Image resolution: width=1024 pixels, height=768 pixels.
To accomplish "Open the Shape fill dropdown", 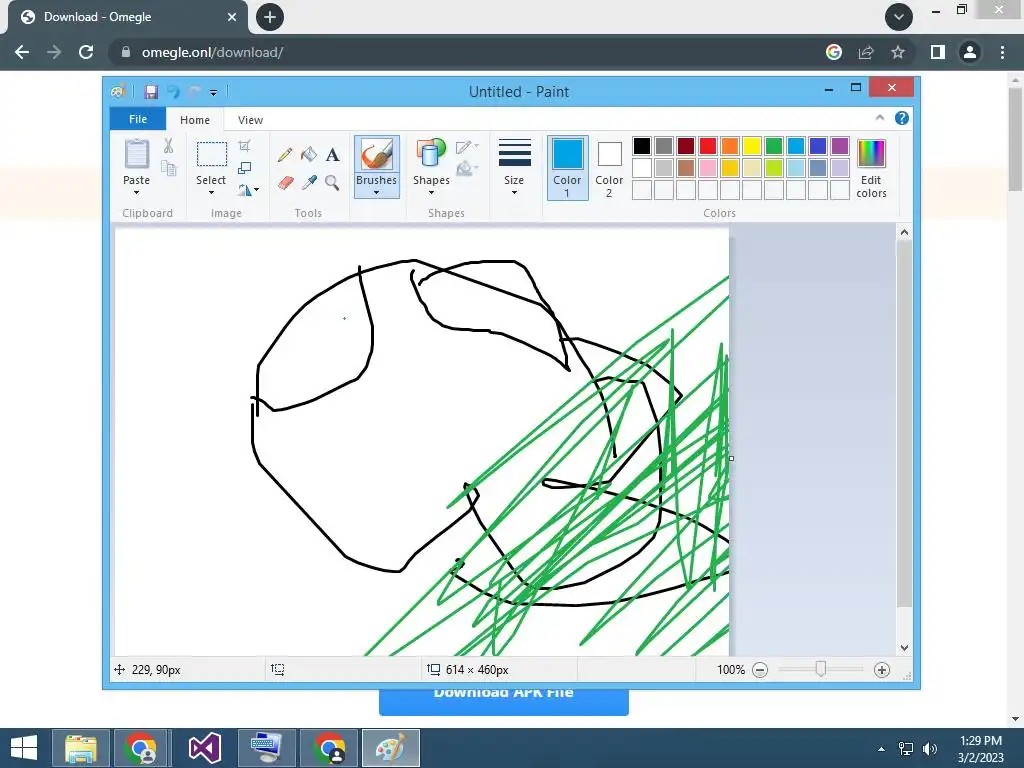I will tap(467, 170).
